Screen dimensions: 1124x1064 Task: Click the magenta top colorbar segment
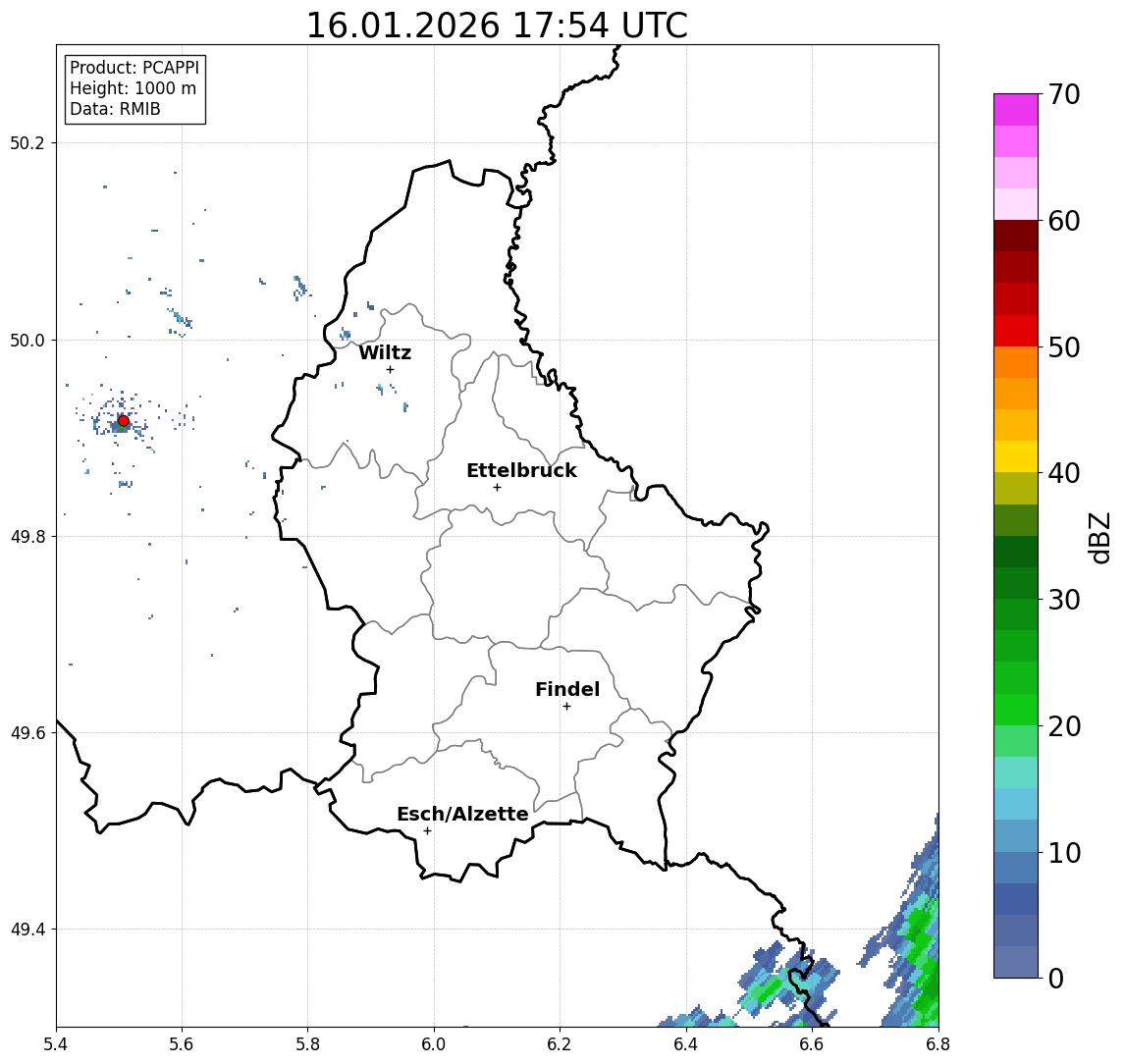pos(1016,110)
